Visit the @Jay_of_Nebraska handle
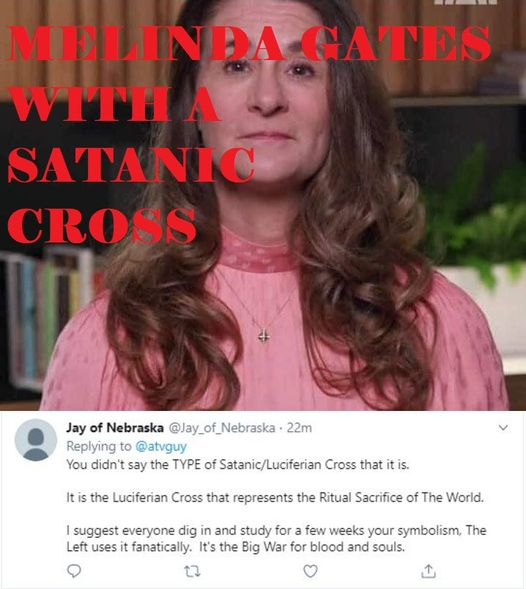The width and height of the screenshot is (526, 589). (x=222, y=428)
